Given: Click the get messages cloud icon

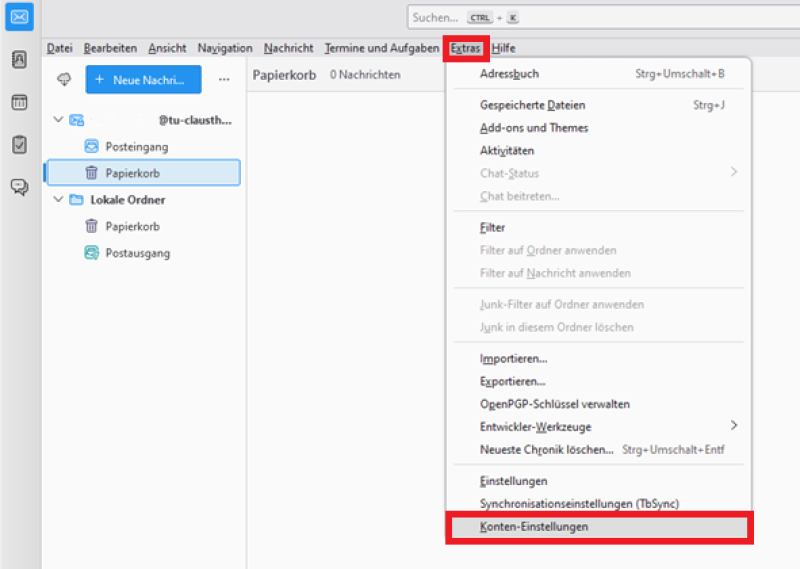Looking at the screenshot, I should point(65,79).
